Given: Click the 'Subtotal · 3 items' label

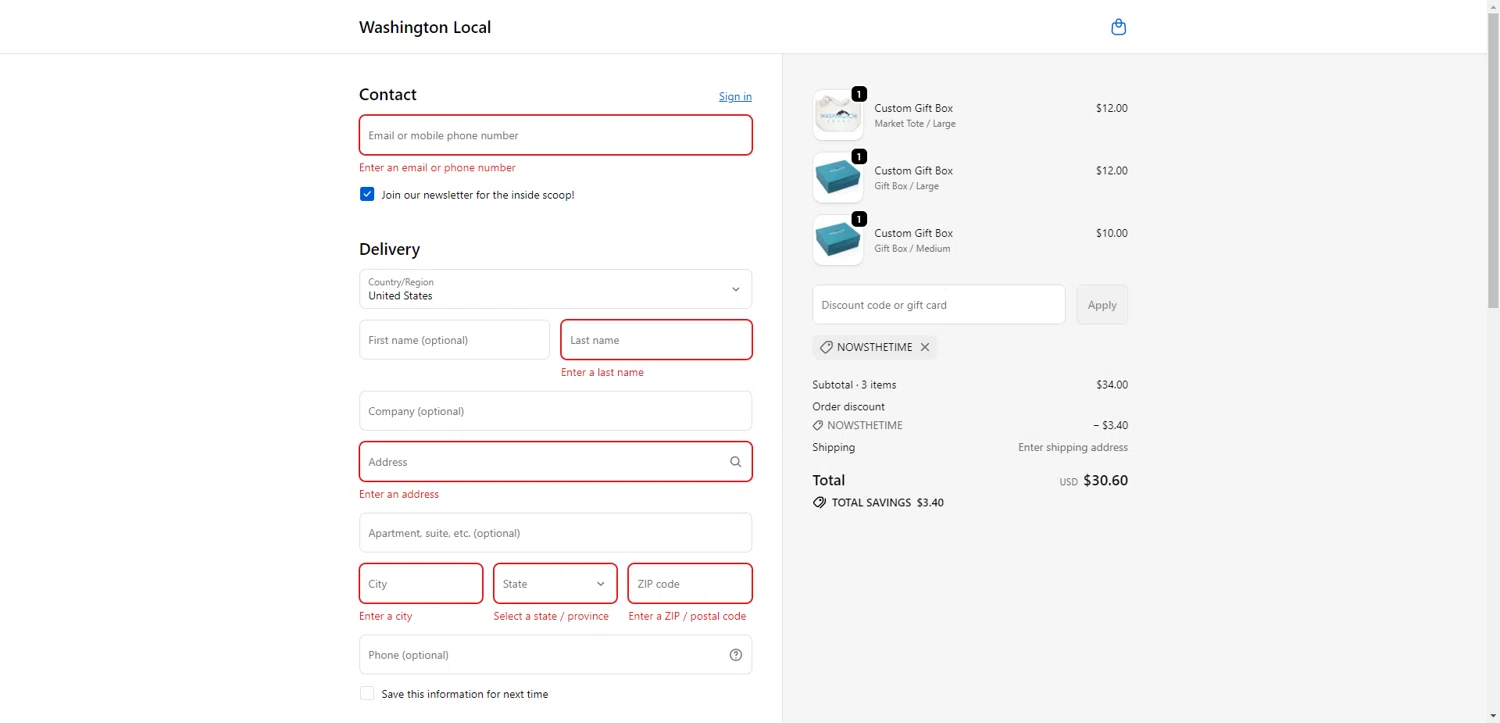Looking at the screenshot, I should (x=854, y=385).
